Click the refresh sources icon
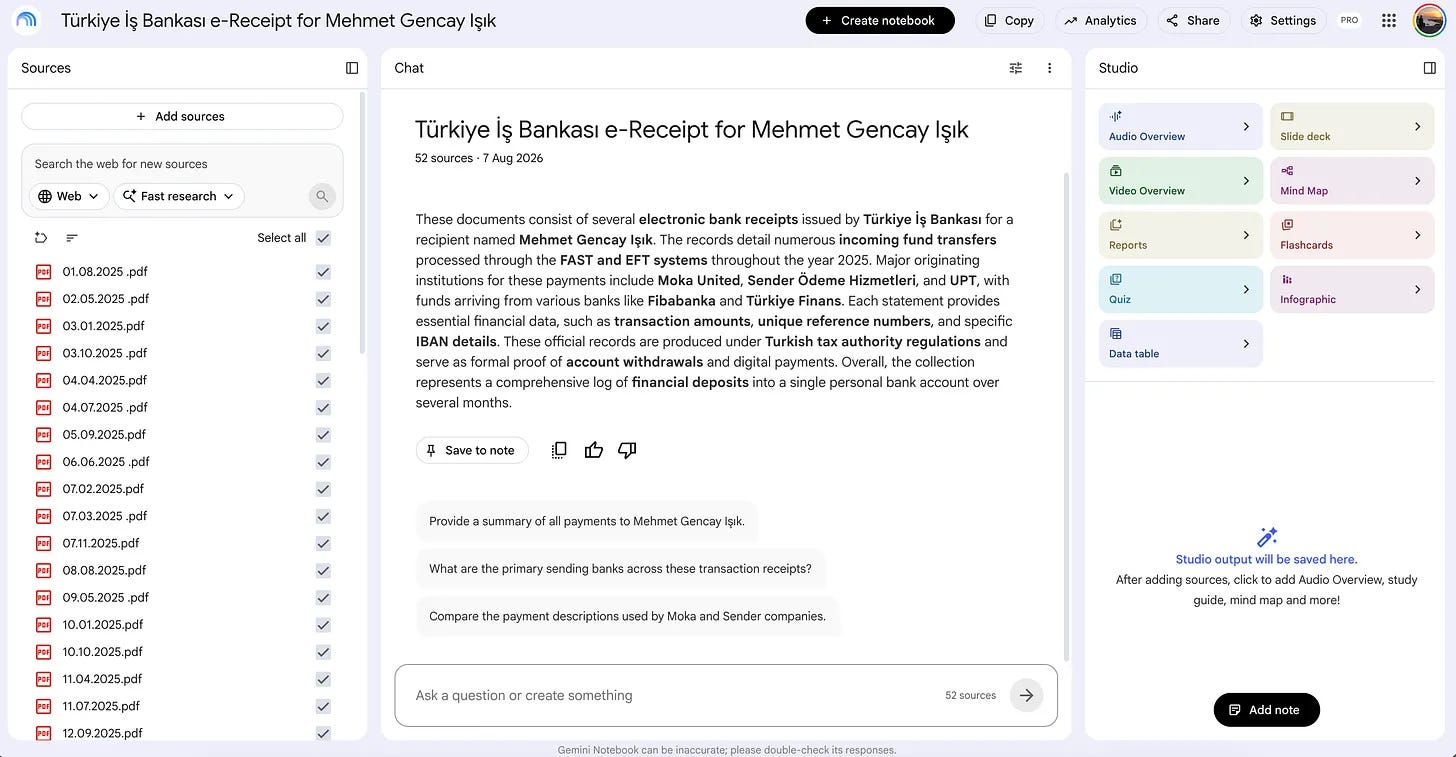1456x757 pixels. (41, 238)
